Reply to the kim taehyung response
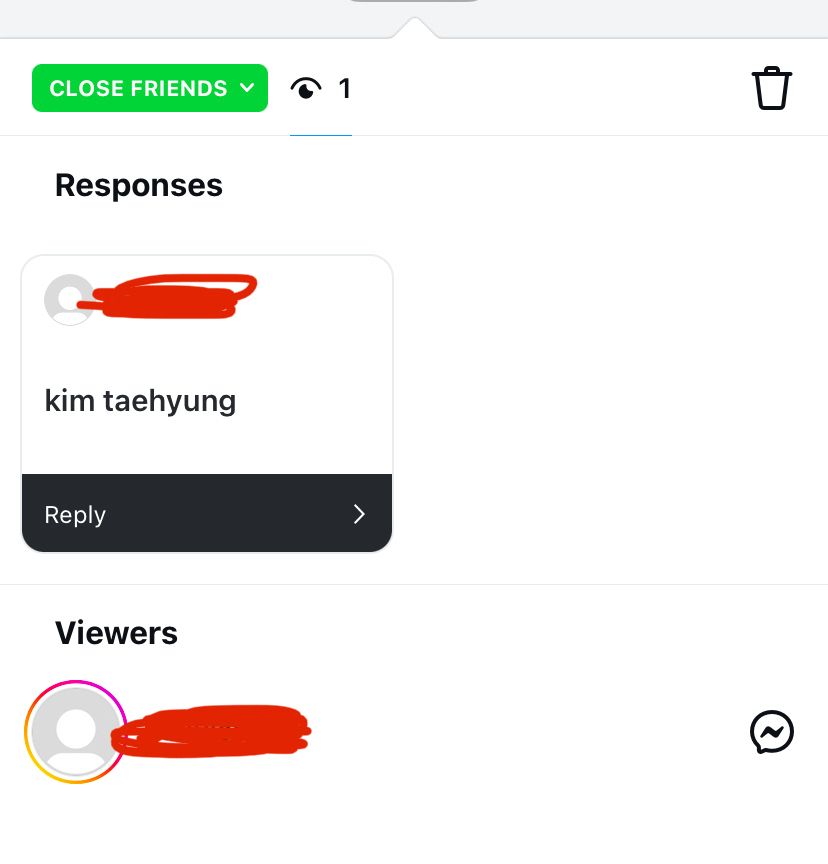The width and height of the screenshot is (828, 864). [x=207, y=513]
